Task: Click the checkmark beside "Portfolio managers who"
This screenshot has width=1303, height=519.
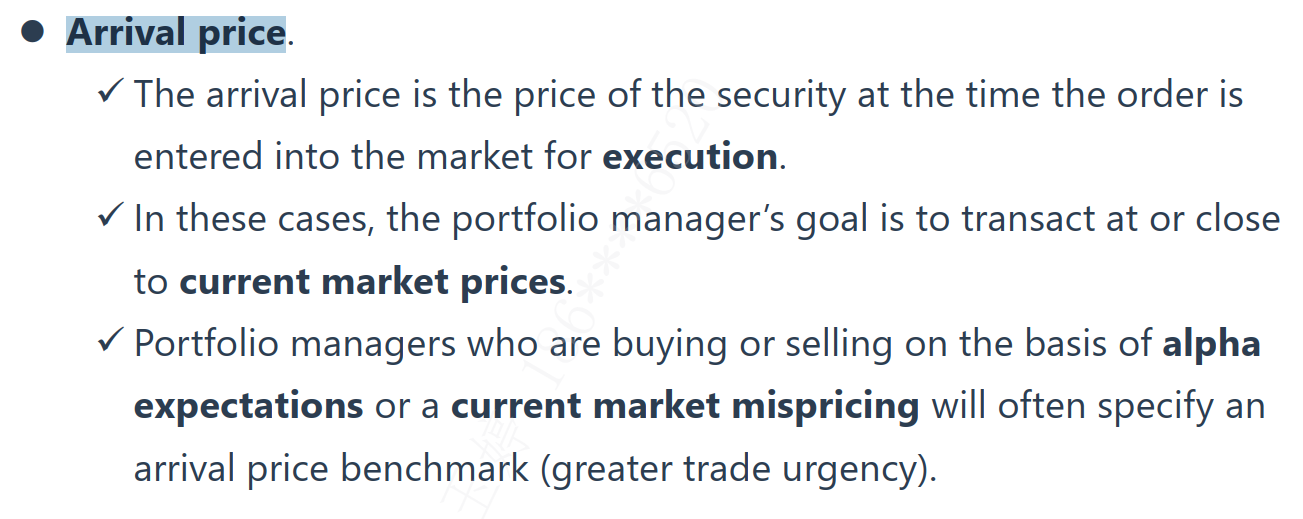Action: (x=110, y=342)
